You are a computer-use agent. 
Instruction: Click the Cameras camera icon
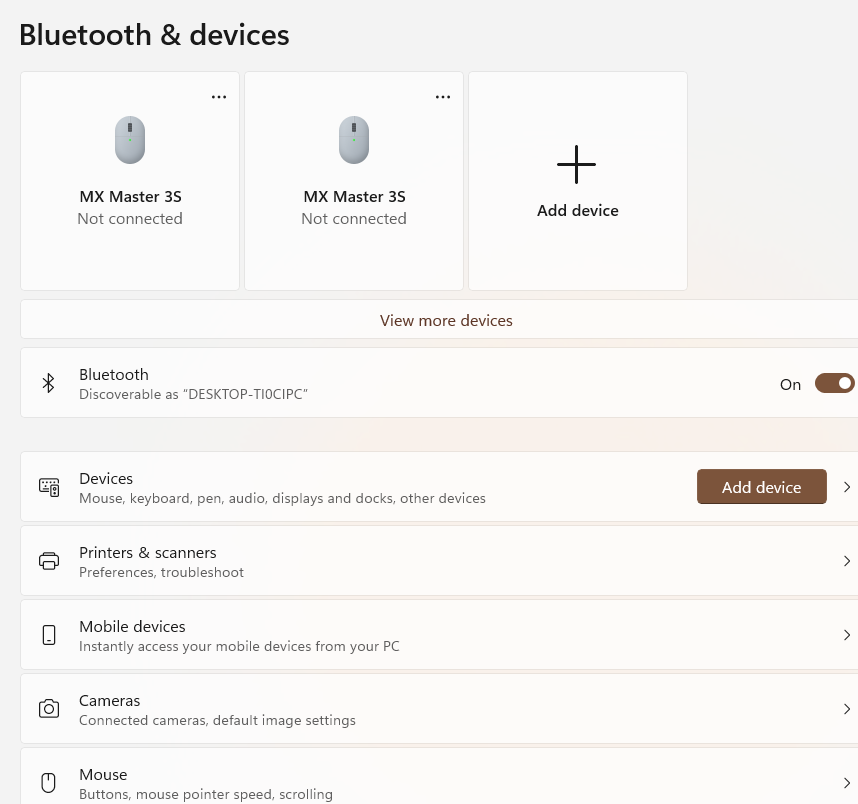tap(49, 709)
